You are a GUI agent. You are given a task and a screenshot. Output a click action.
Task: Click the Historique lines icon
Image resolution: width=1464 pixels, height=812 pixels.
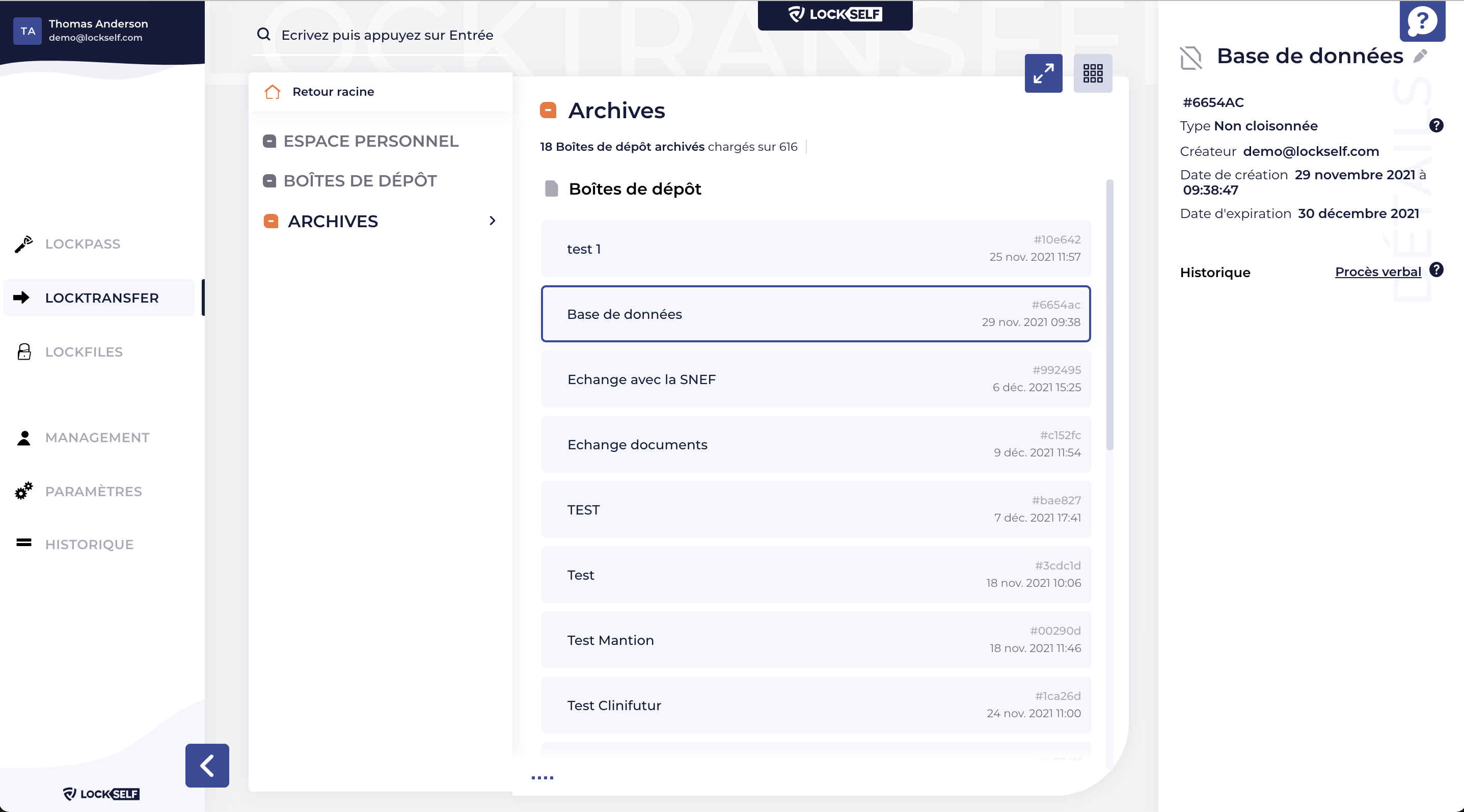coord(24,543)
